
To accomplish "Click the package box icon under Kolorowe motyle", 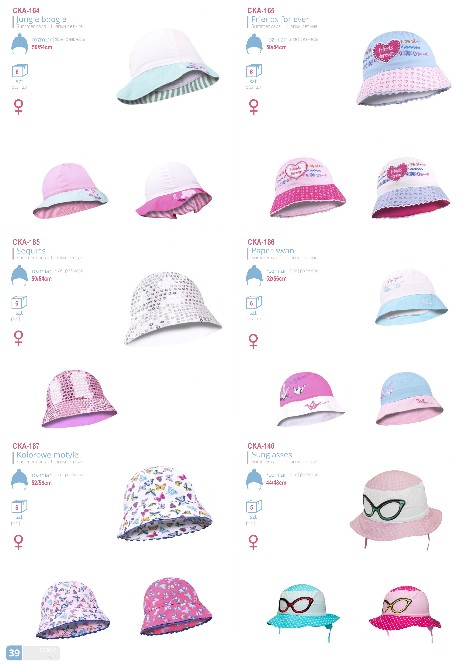I will coord(19,506).
